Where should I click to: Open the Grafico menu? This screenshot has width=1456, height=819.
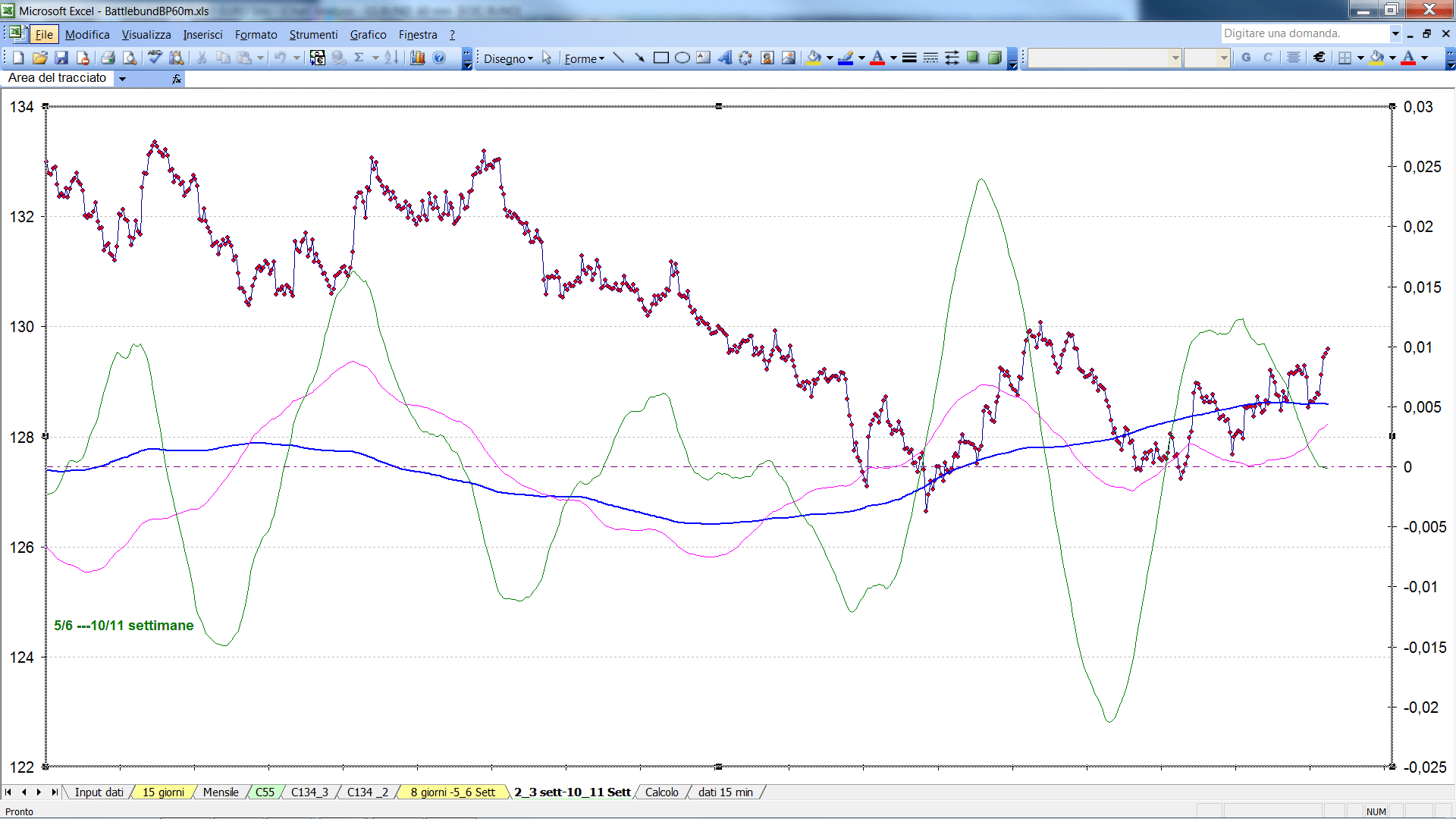click(x=368, y=35)
